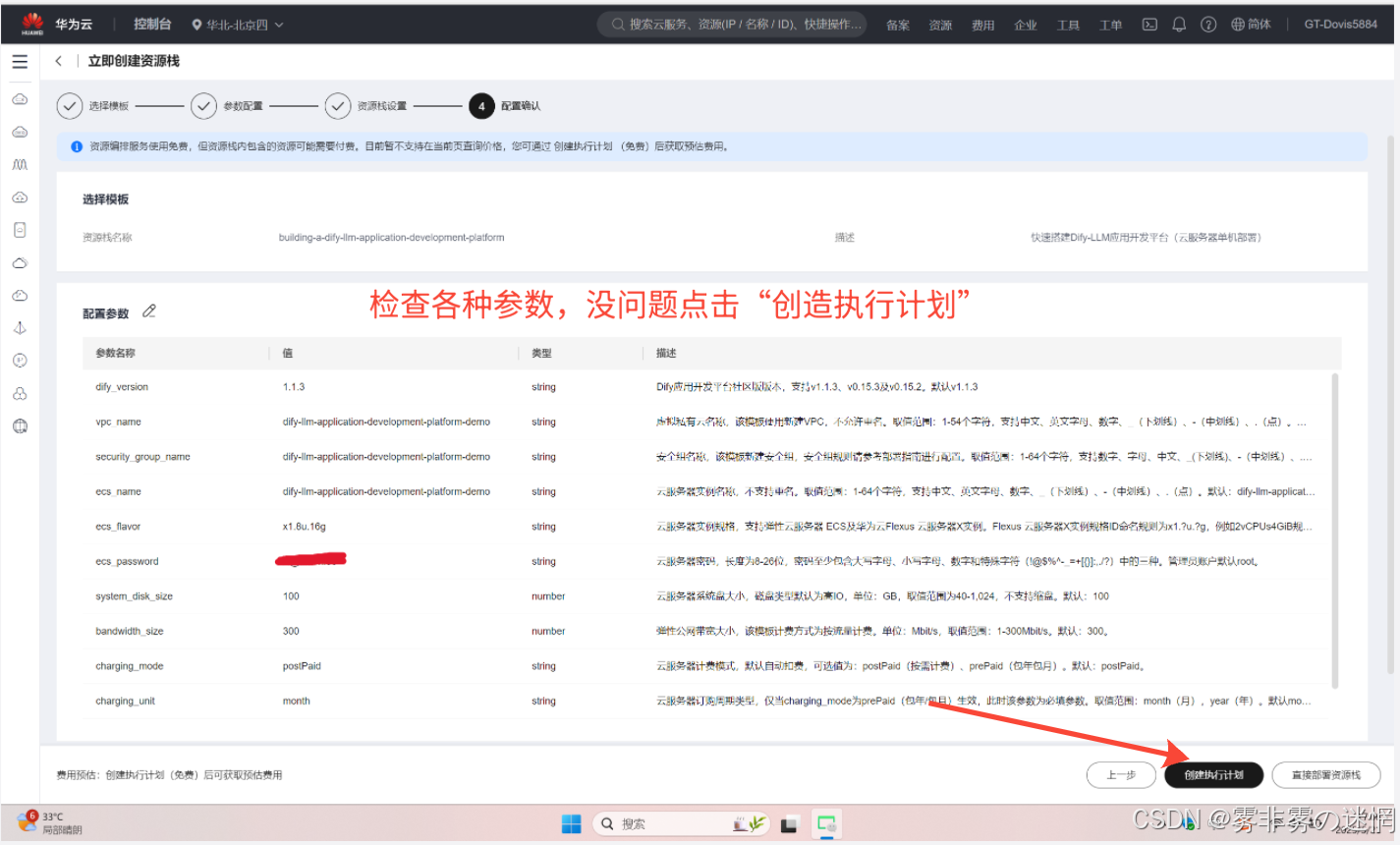Open the 企业 menu in the top bar
Viewport: 1400px width, 845px height.
coord(1026,26)
